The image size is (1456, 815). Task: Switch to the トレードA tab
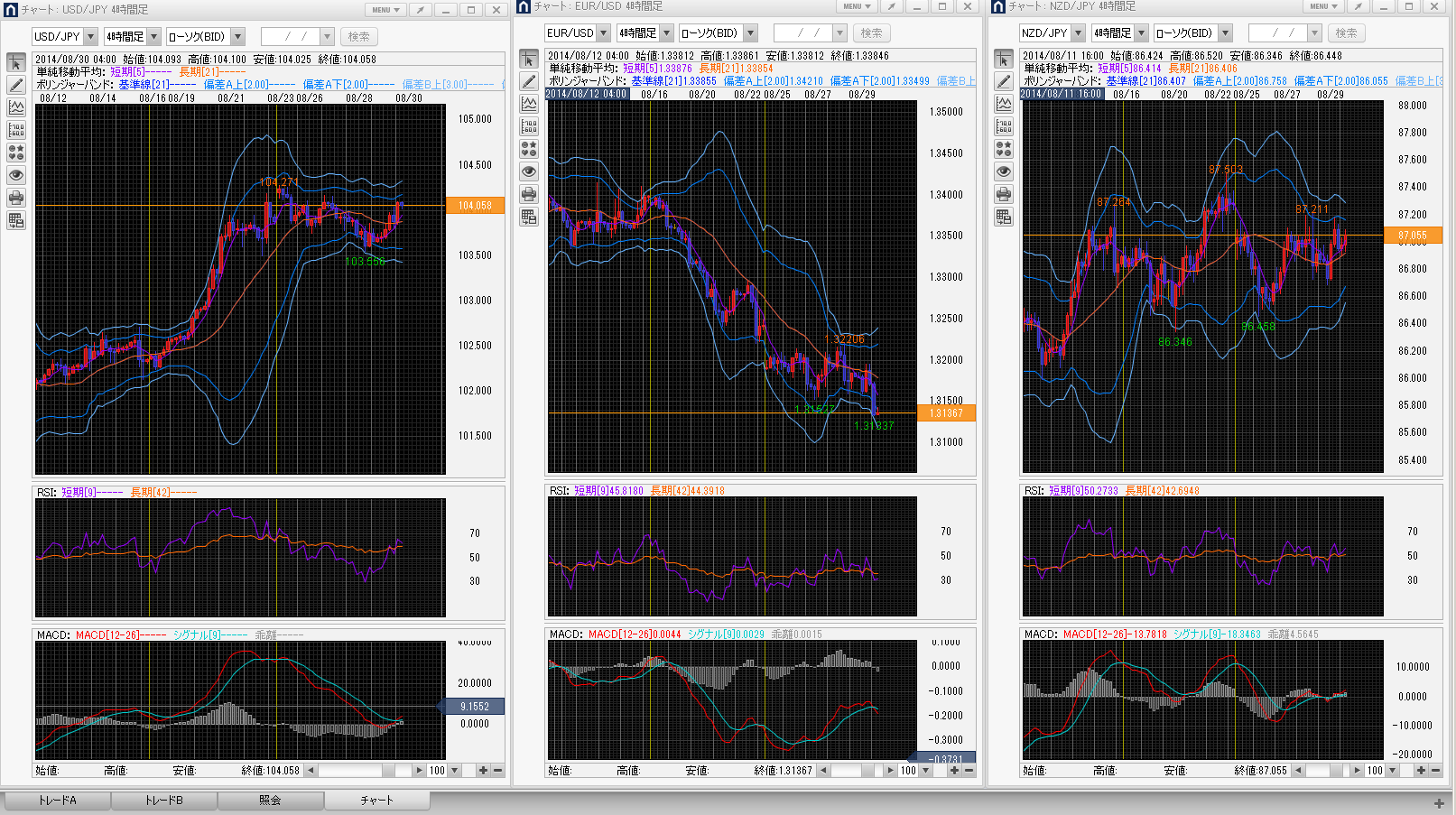(57, 801)
